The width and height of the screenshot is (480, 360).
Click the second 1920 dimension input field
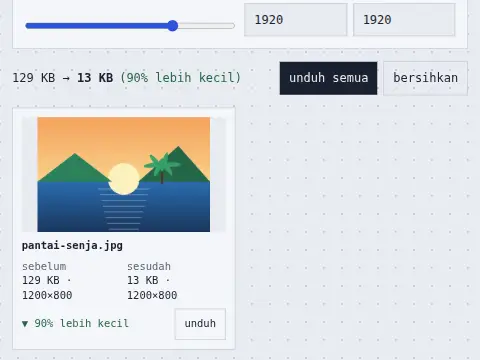click(x=404, y=20)
